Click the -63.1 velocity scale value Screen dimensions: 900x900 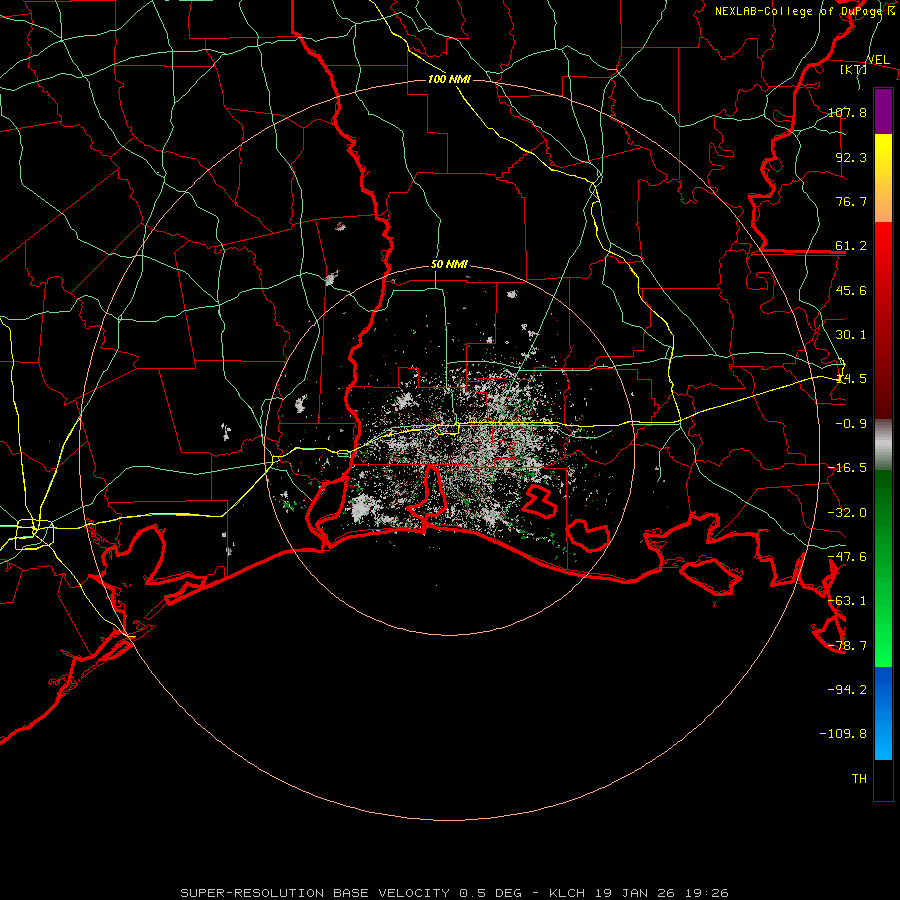click(847, 601)
